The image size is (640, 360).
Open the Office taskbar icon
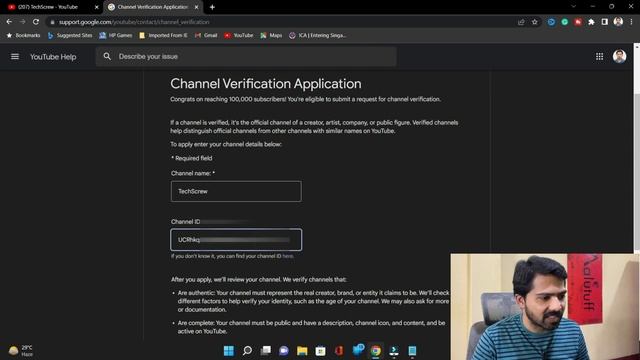339,351
